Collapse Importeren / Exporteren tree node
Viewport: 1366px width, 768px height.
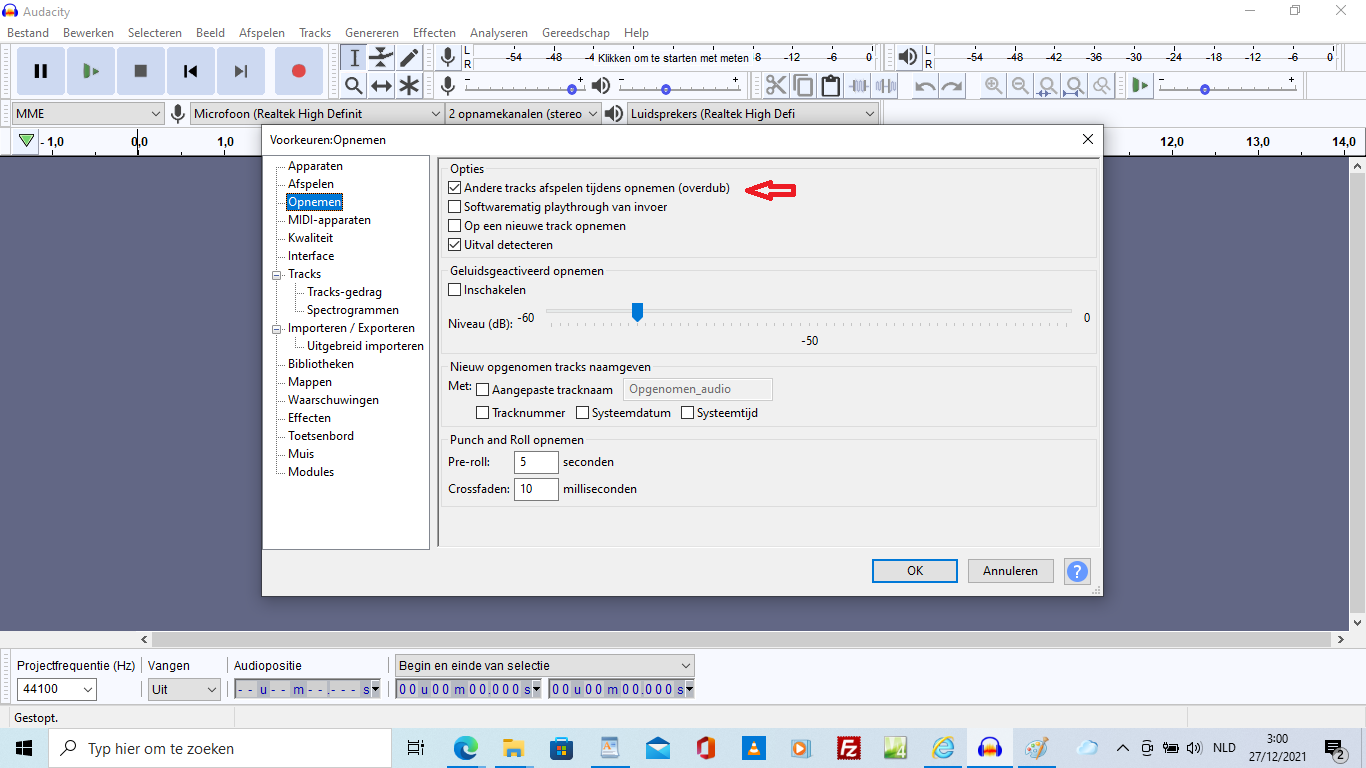[277, 328]
